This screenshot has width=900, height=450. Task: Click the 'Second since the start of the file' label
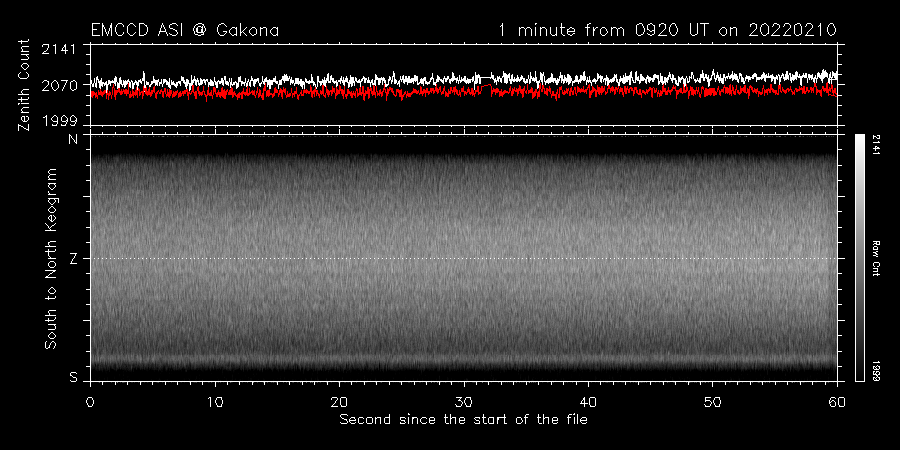coord(463,420)
